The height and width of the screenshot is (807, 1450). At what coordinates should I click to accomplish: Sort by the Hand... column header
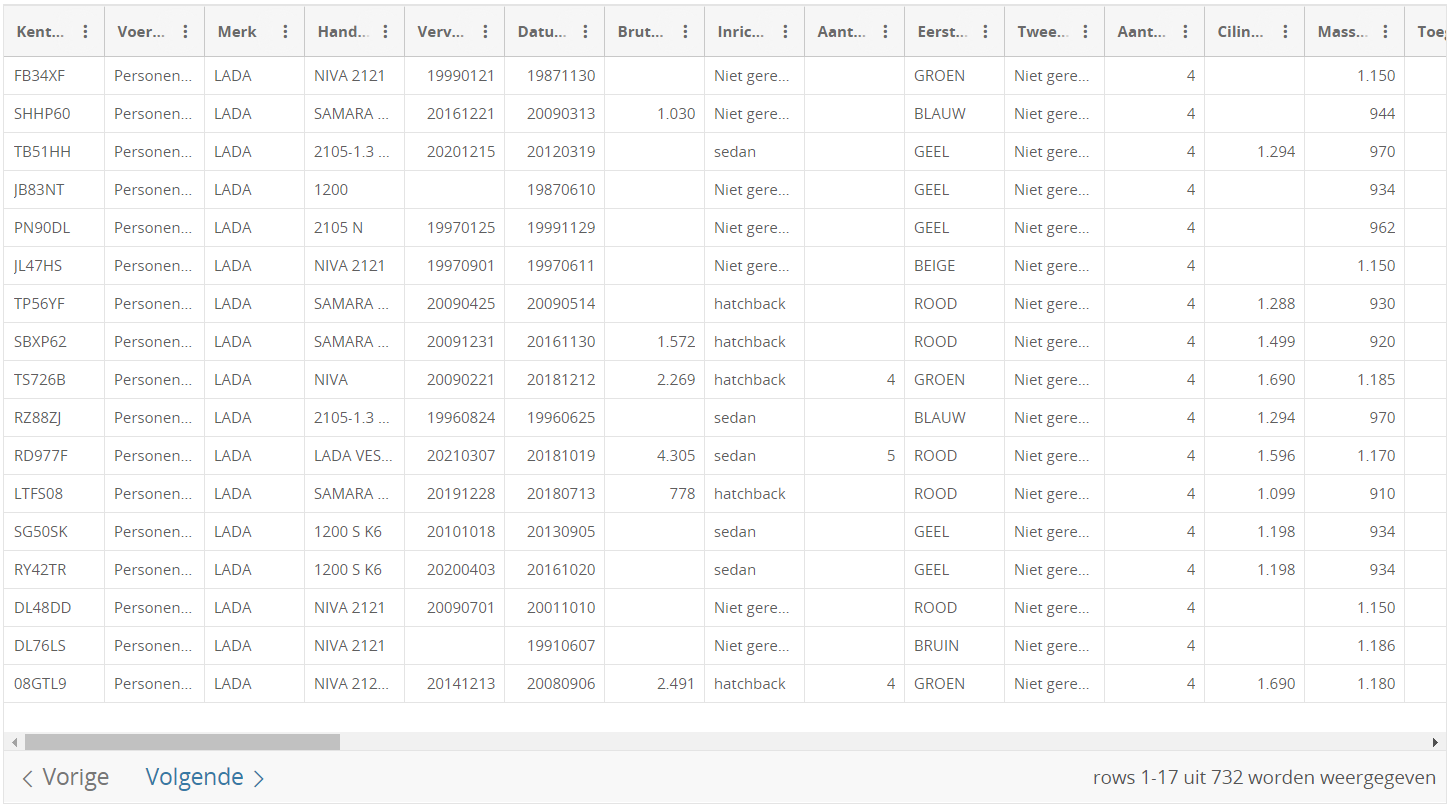341,32
